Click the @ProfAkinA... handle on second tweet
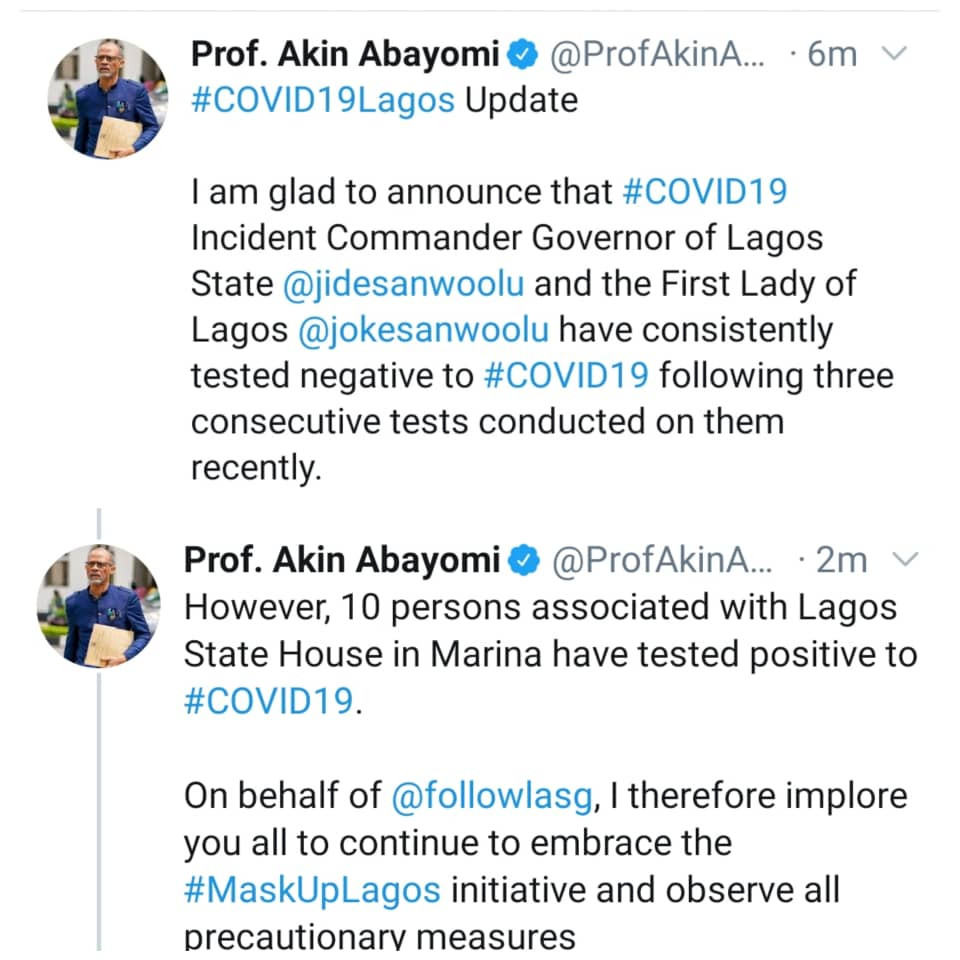 coord(662,561)
